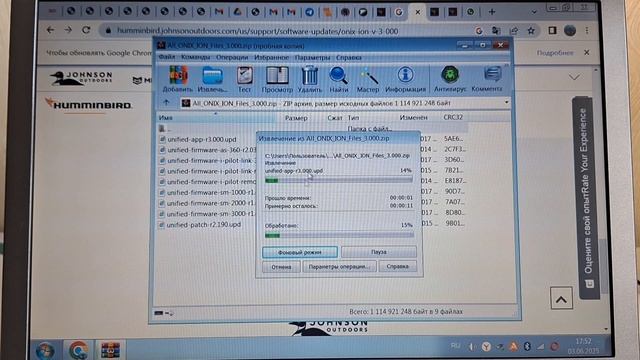Click Chrome's forward arrow
Image resolution: width=640 pixels, height=360 pixels.
68,30
